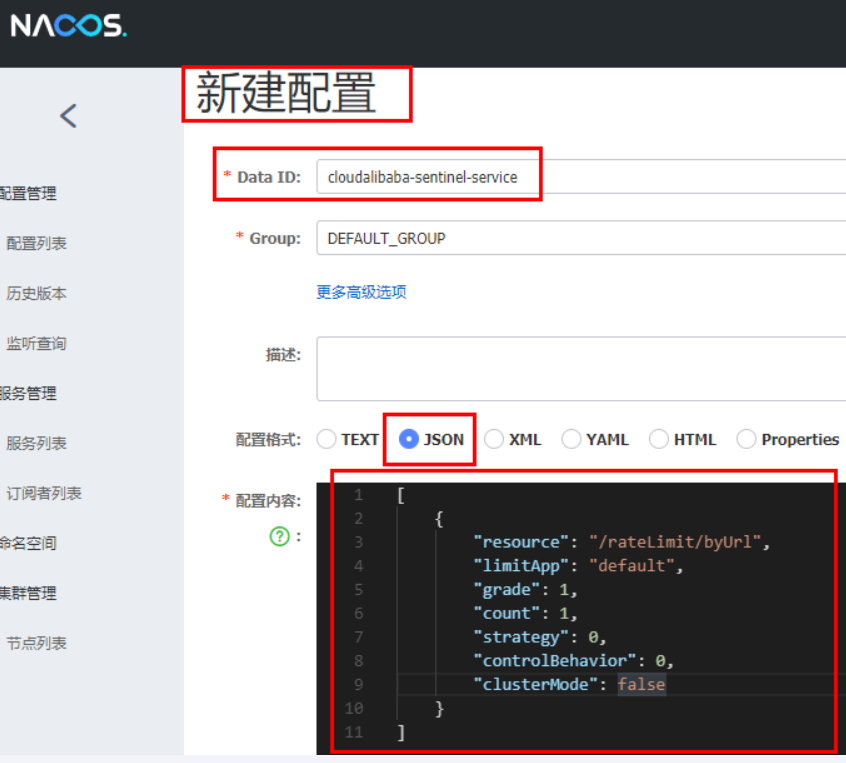Click the "controlBehavior" line in editor
Viewport: 846px width, 763px height.
tap(573, 660)
